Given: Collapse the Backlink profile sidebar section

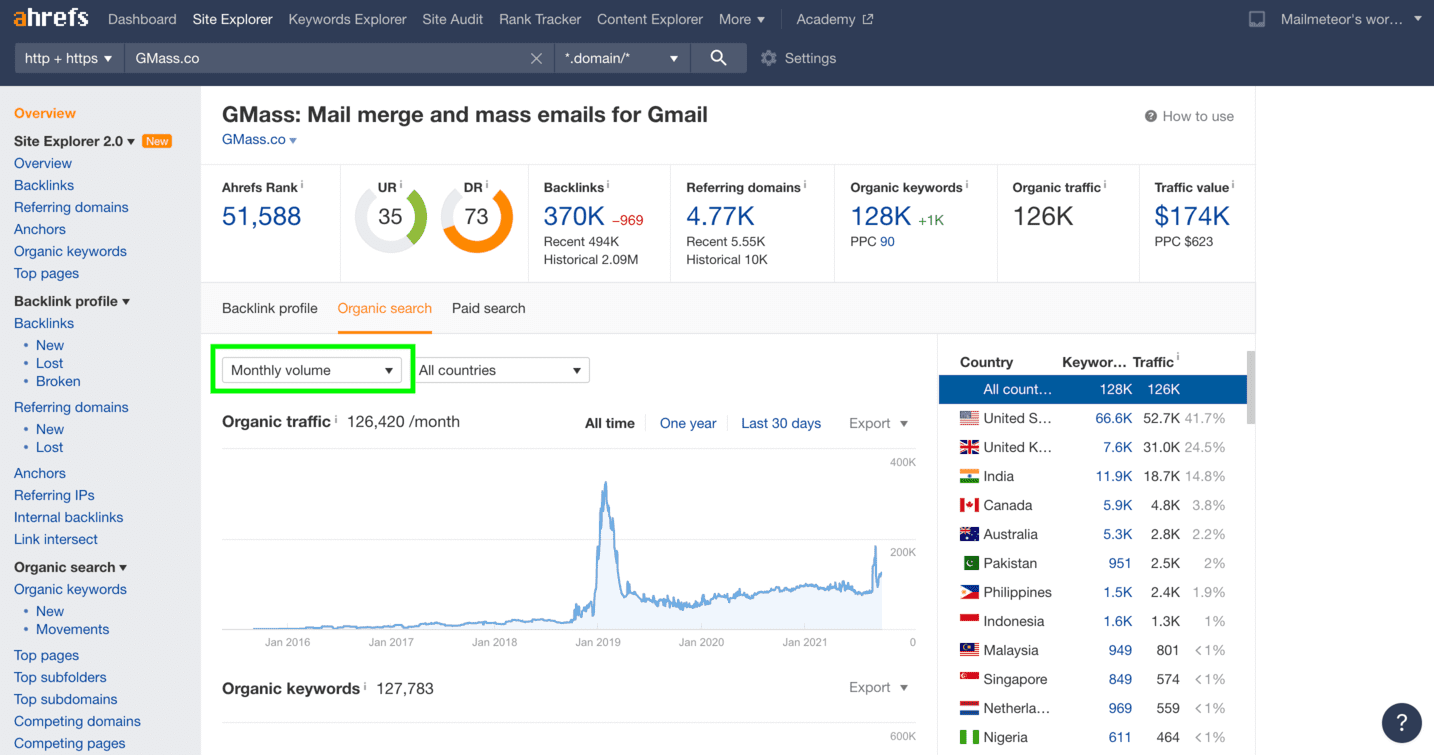Looking at the screenshot, I should [72, 301].
